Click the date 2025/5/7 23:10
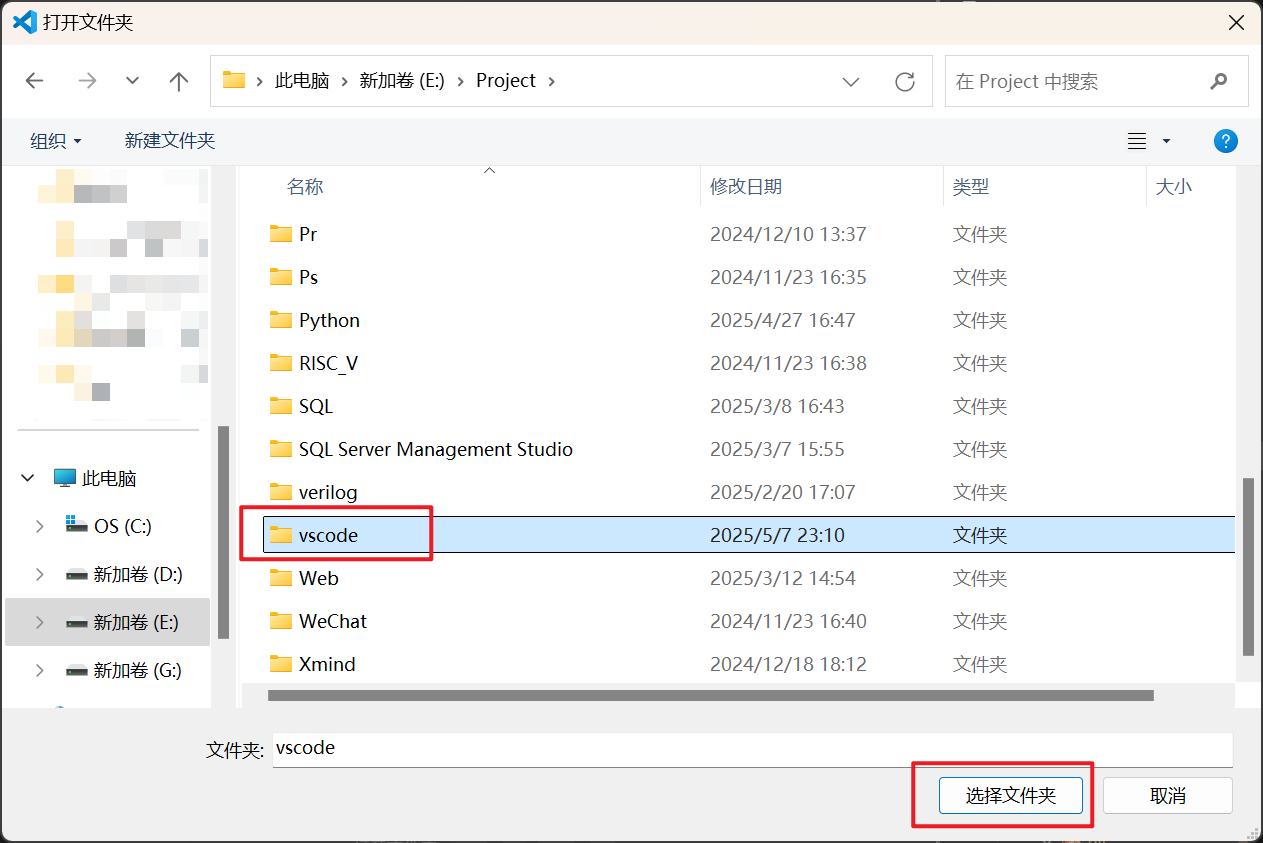The height and width of the screenshot is (843, 1263). [x=777, y=535]
